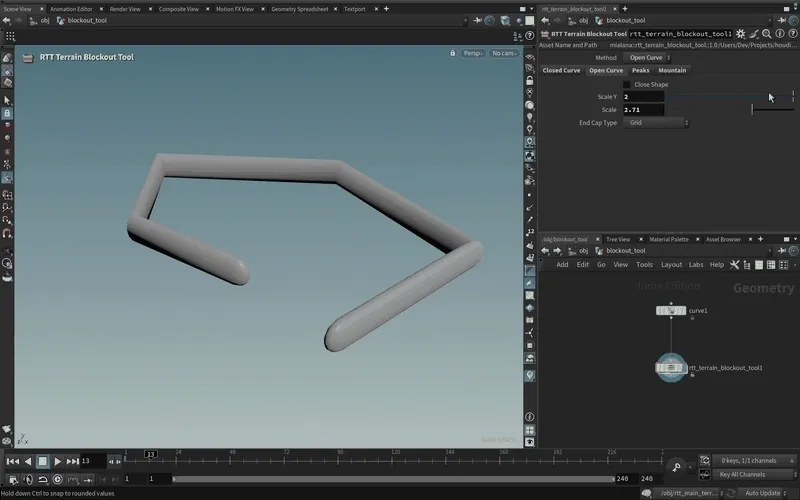Open the End Cap Type dropdown

coord(656,122)
